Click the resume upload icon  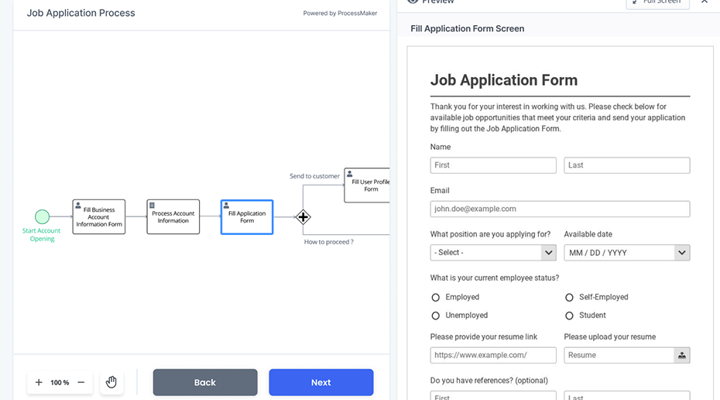tap(681, 355)
